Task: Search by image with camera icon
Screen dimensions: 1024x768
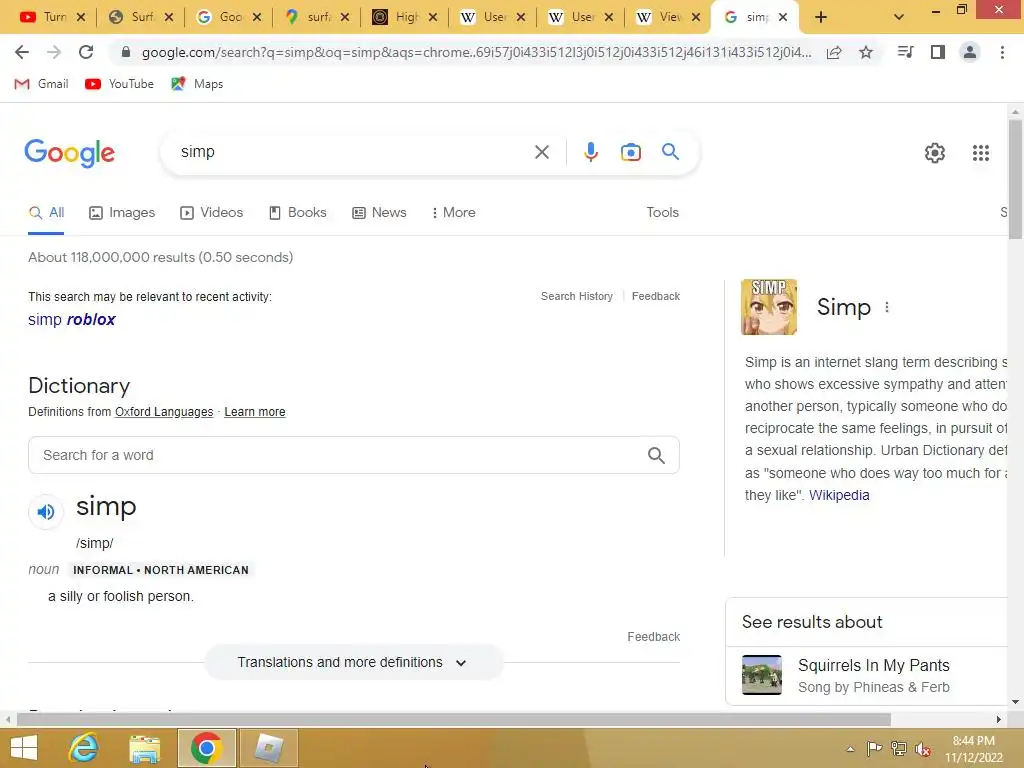Action: click(x=630, y=152)
